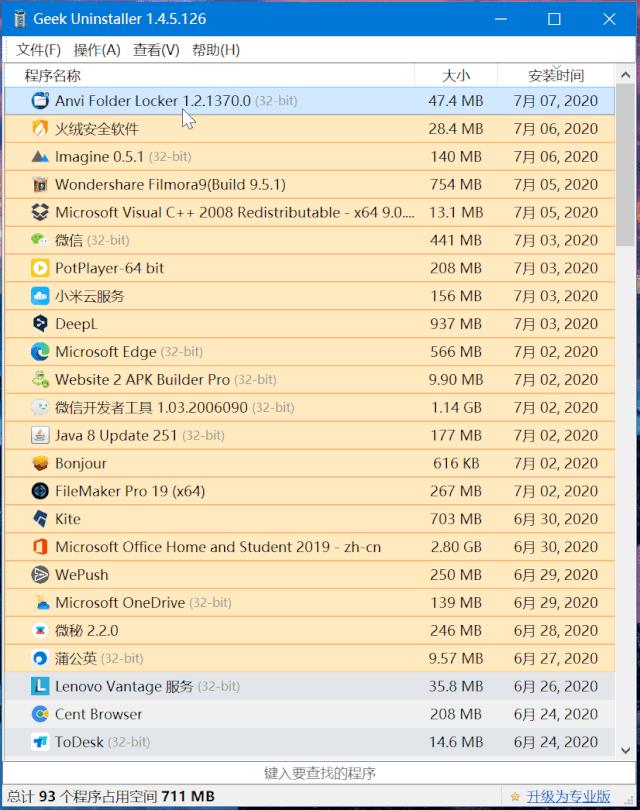Viewport: 640px width, 810px height.
Task: Click the Wondershare Filmora9 icon
Action: pos(40,184)
